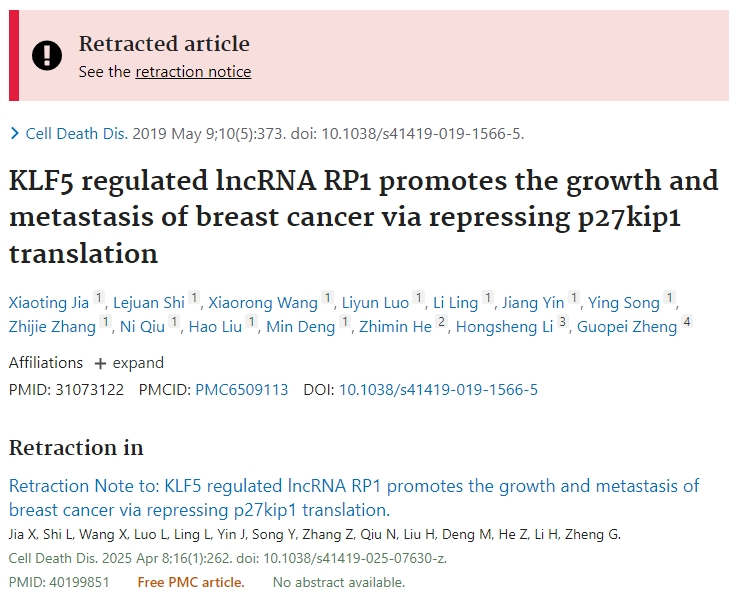Open author Xiaoting Jia's profile link
Viewport: 746px width, 609px height.
49,303
